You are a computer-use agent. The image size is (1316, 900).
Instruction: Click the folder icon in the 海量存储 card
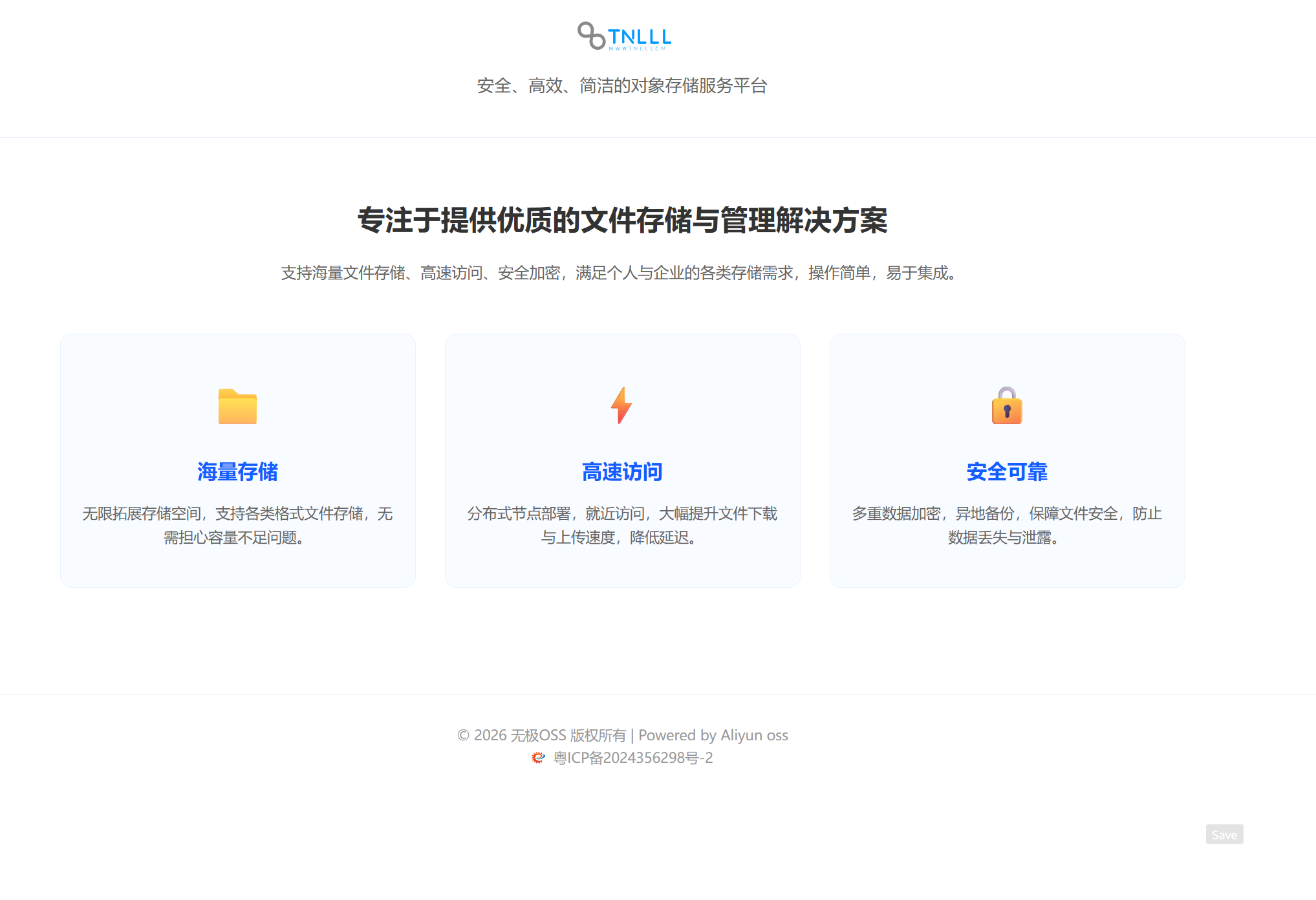click(x=237, y=406)
